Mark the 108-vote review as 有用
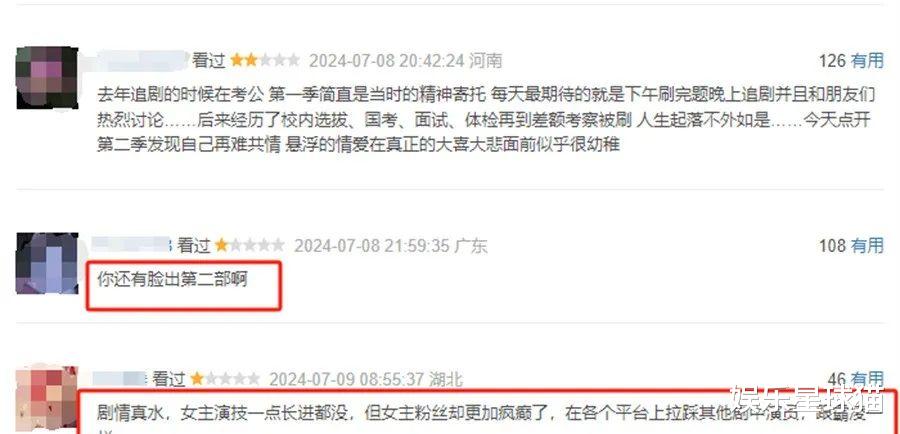 pos(867,246)
